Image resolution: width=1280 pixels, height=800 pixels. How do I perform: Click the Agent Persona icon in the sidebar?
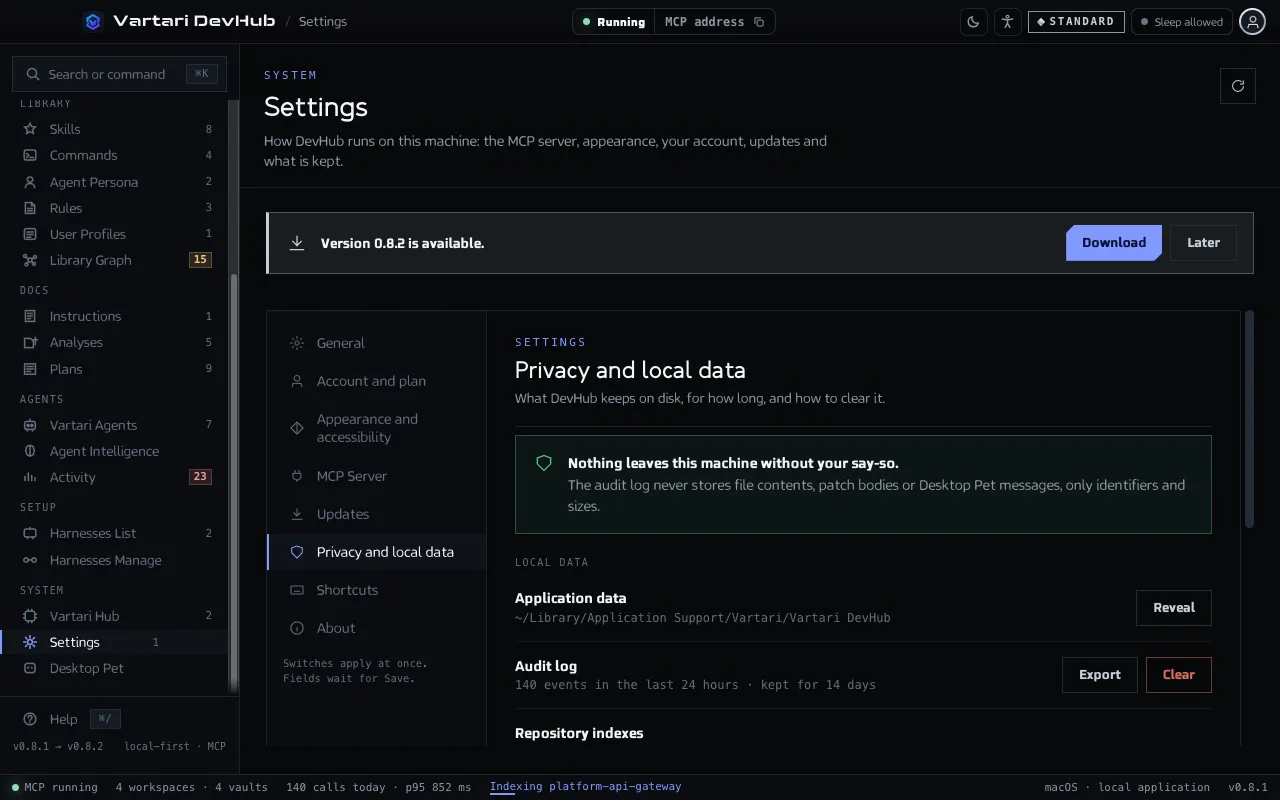(30, 182)
